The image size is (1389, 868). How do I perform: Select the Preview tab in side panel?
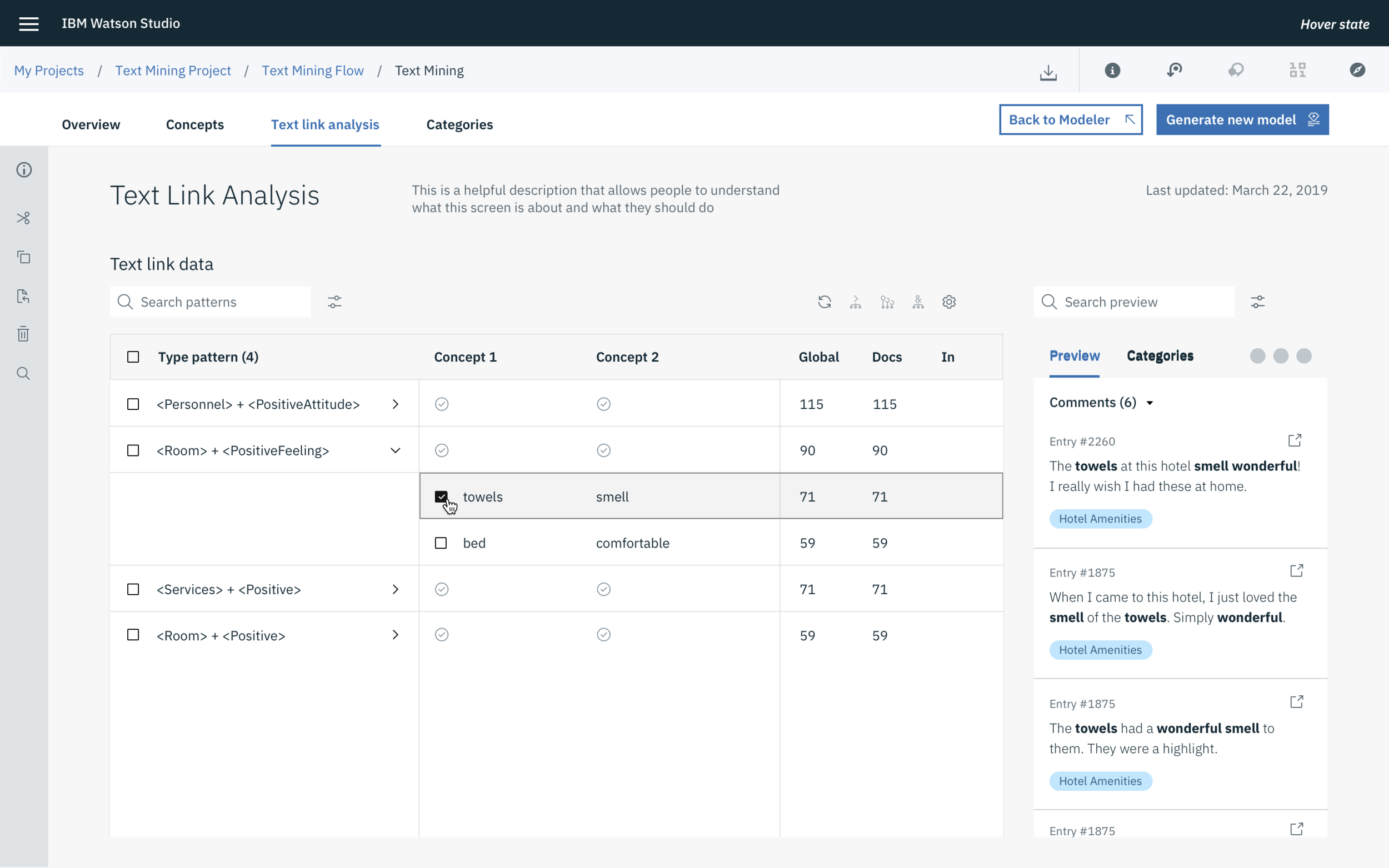(x=1075, y=356)
